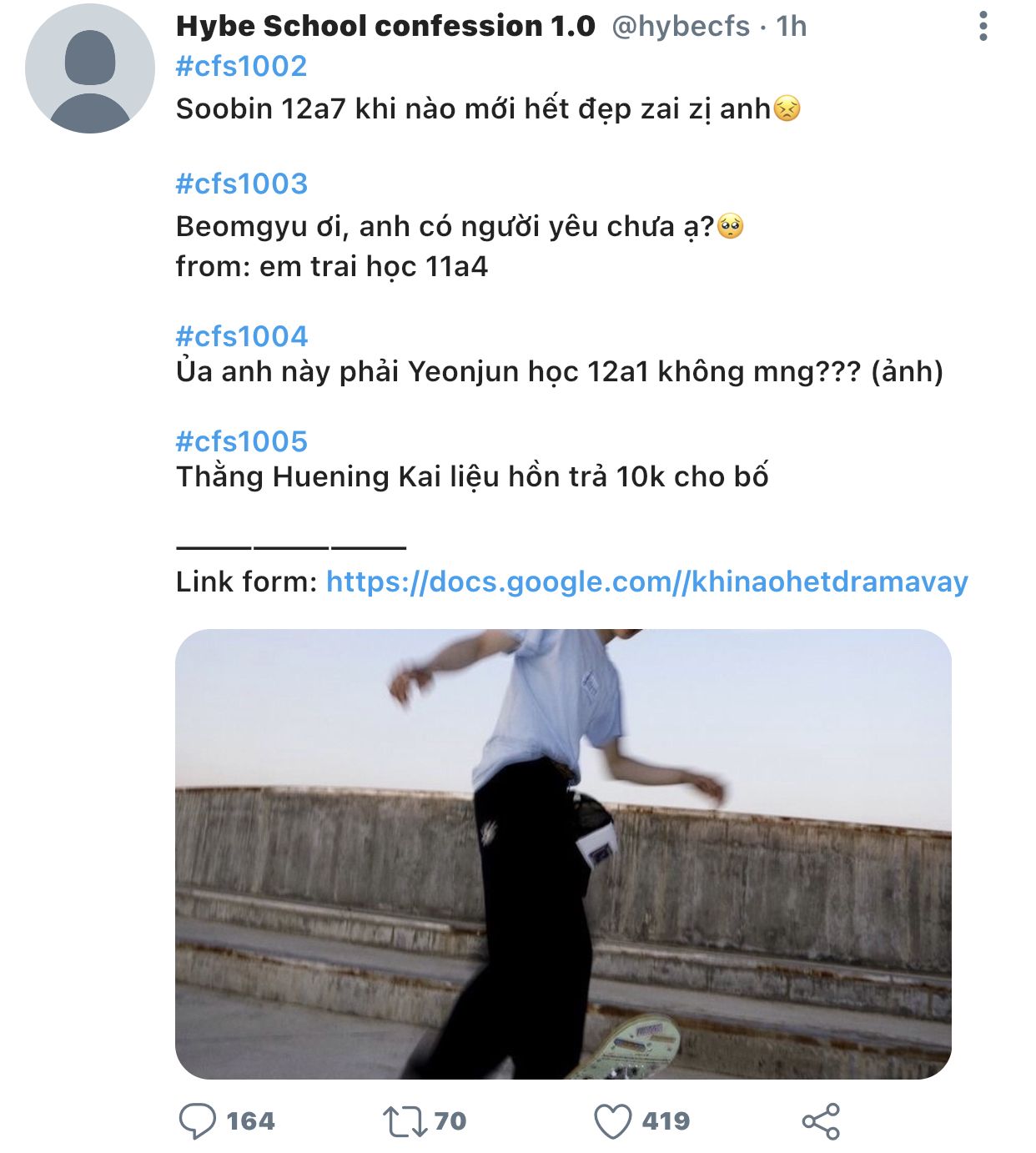
Task: Tap the retweet arrows icon
Action: click(x=405, y=1121)
